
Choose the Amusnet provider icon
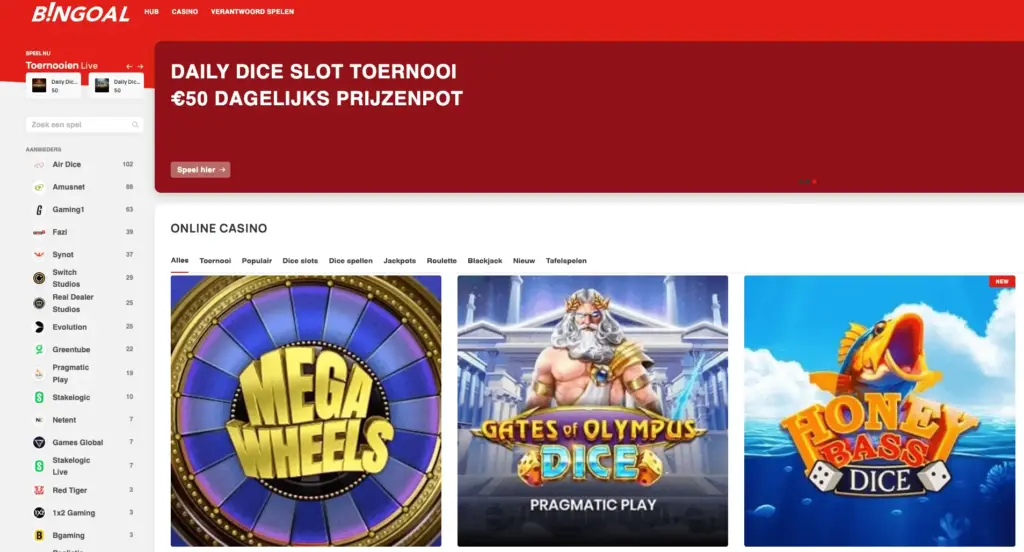click(x=39, y=187)
